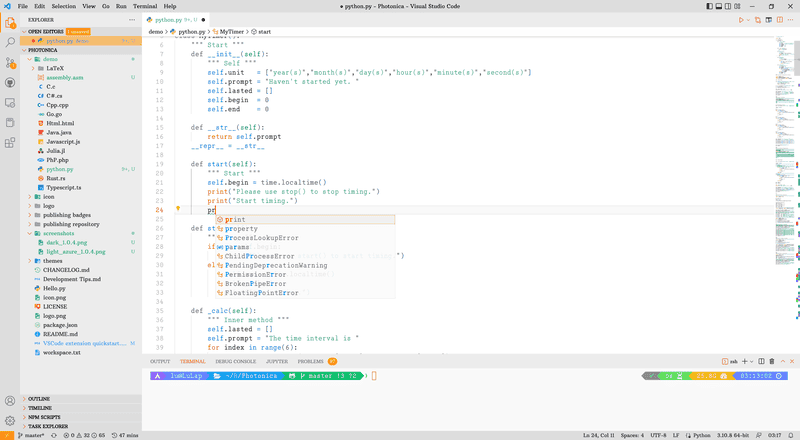Switch to the DEBUG CONSOLE tab
The width and height of the screenshot is (800, 440).
coord(236,361)
